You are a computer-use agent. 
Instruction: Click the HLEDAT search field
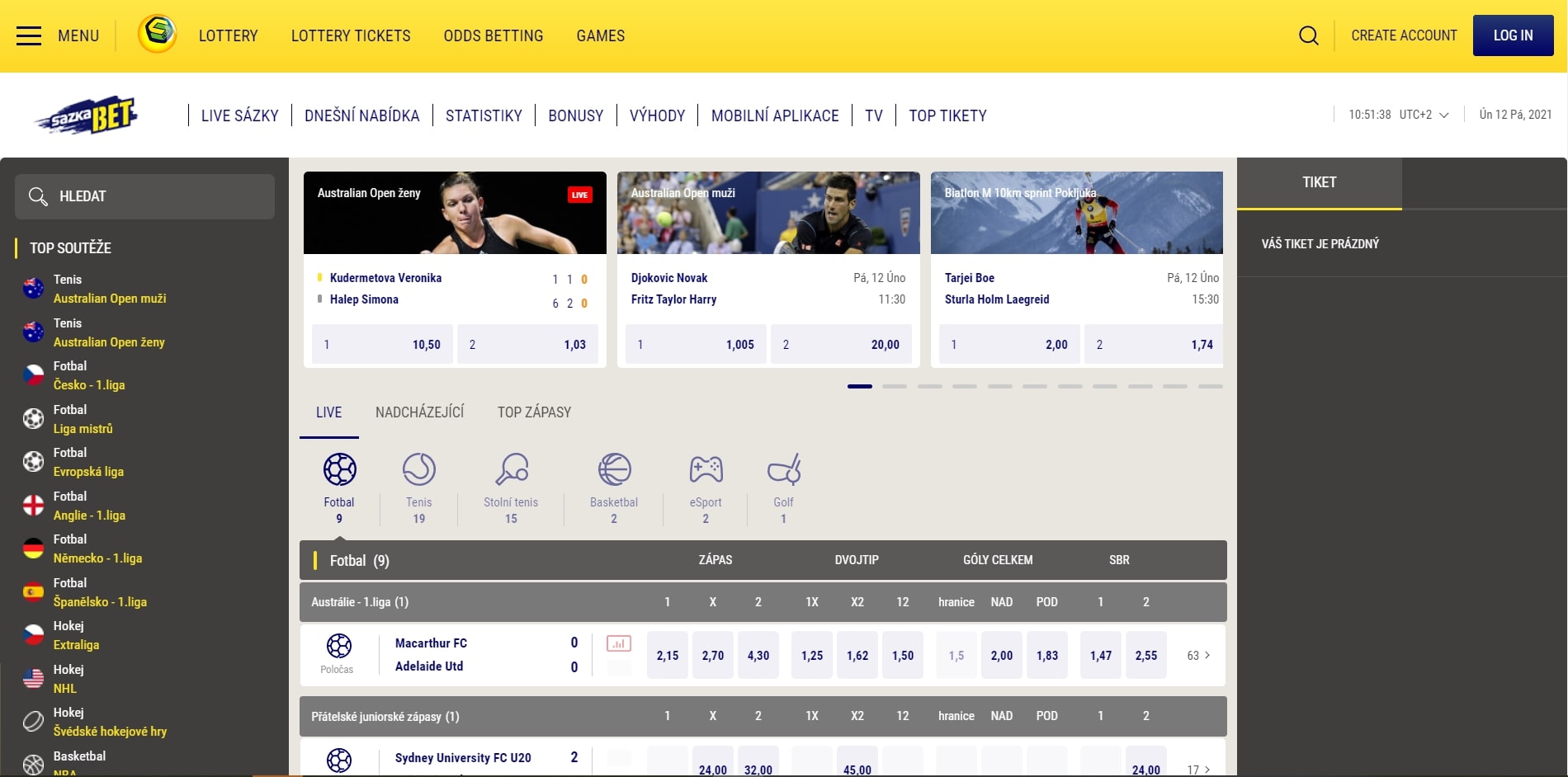pyautogui.click(x=144, y=196)
